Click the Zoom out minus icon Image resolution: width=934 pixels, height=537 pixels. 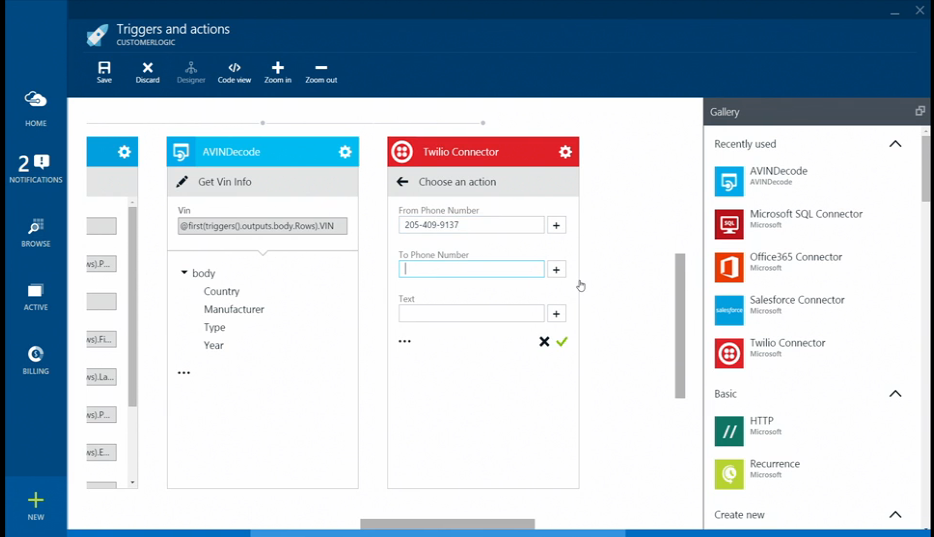(x=321, y=68)
